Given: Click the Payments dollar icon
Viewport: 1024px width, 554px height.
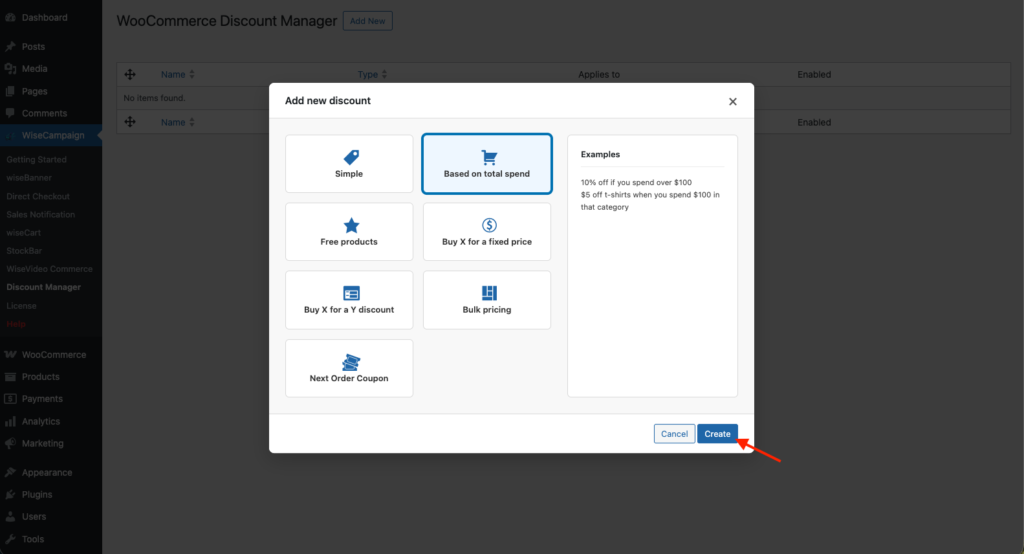Looking at the screenshot, I should tap(10, 399).
